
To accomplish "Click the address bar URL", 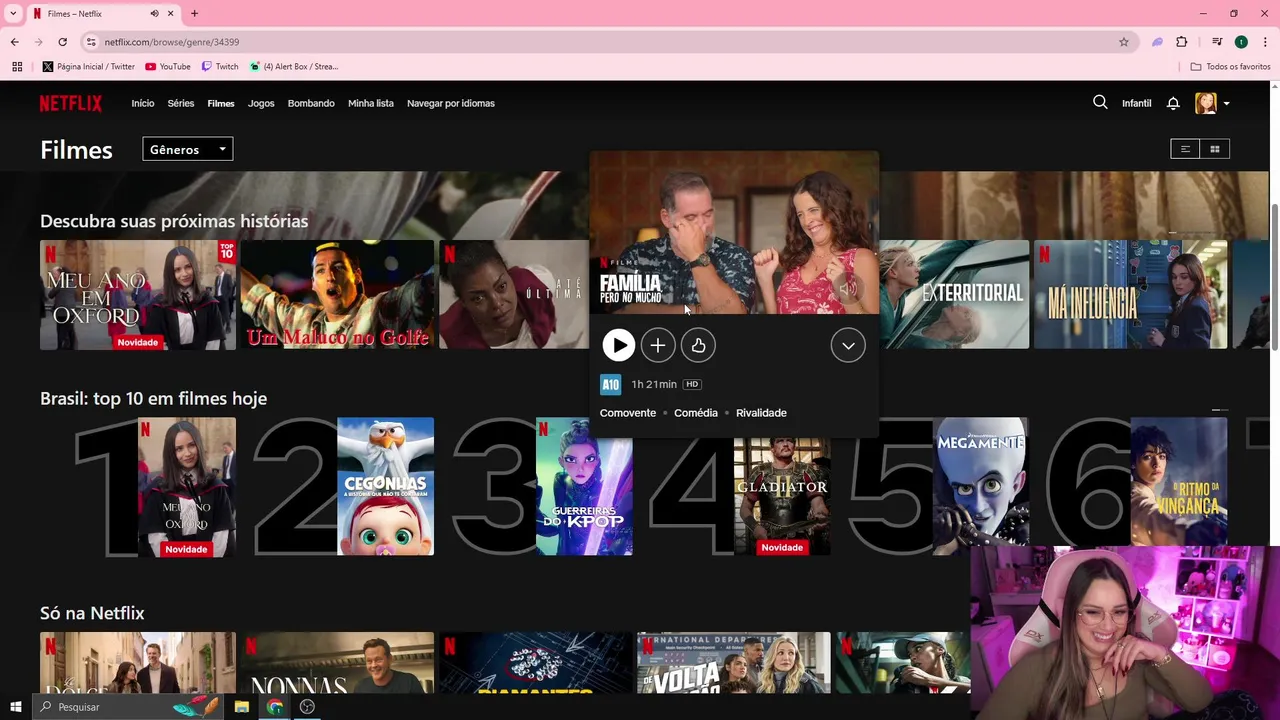I will [172, 42].
